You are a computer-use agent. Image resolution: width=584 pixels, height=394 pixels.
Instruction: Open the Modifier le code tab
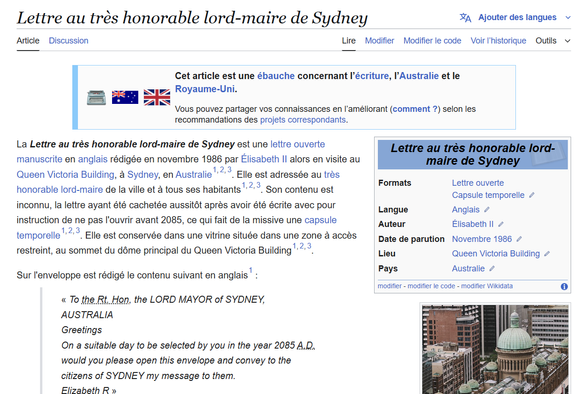(x=432, y=41)
